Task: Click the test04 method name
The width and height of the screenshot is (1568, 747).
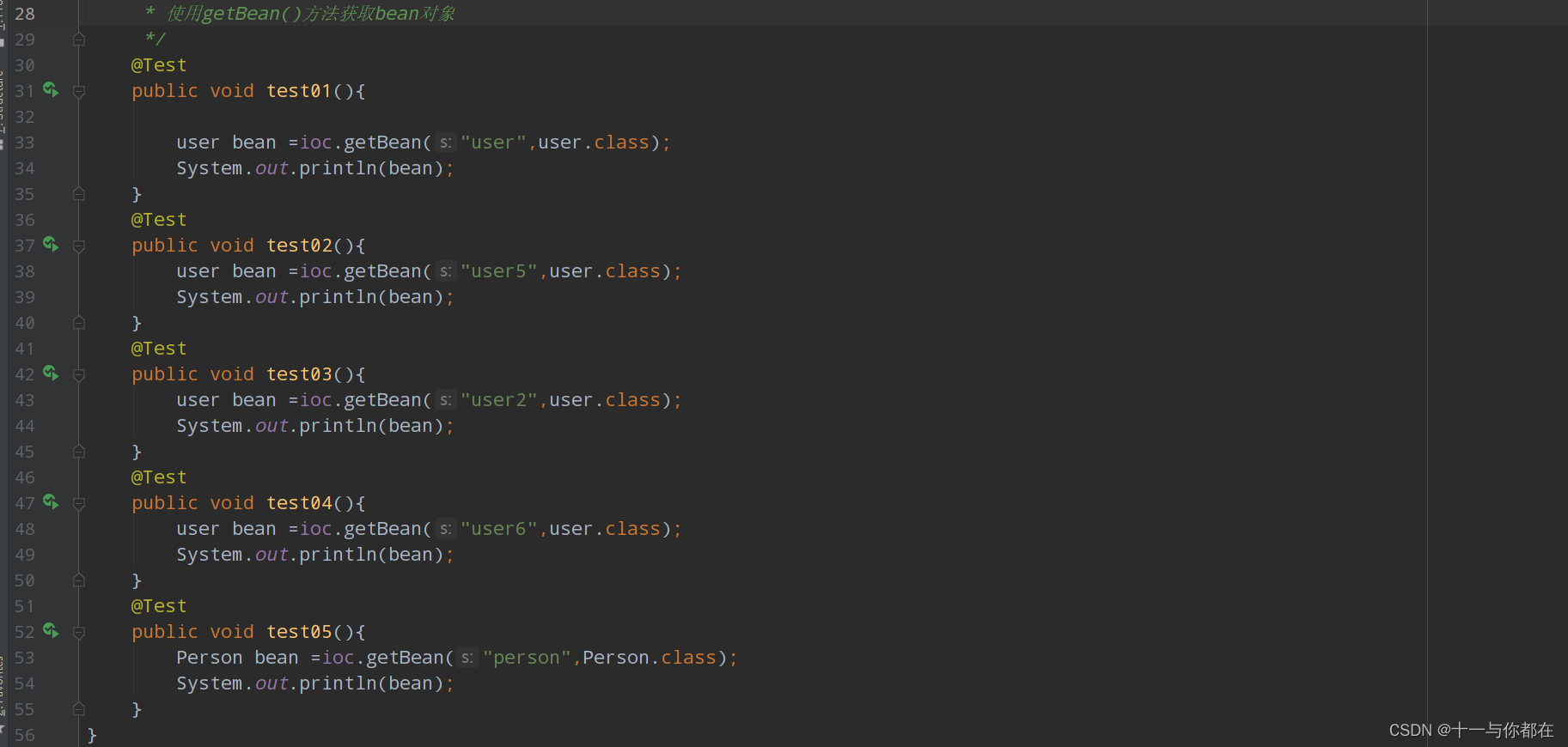Action: 299,503
